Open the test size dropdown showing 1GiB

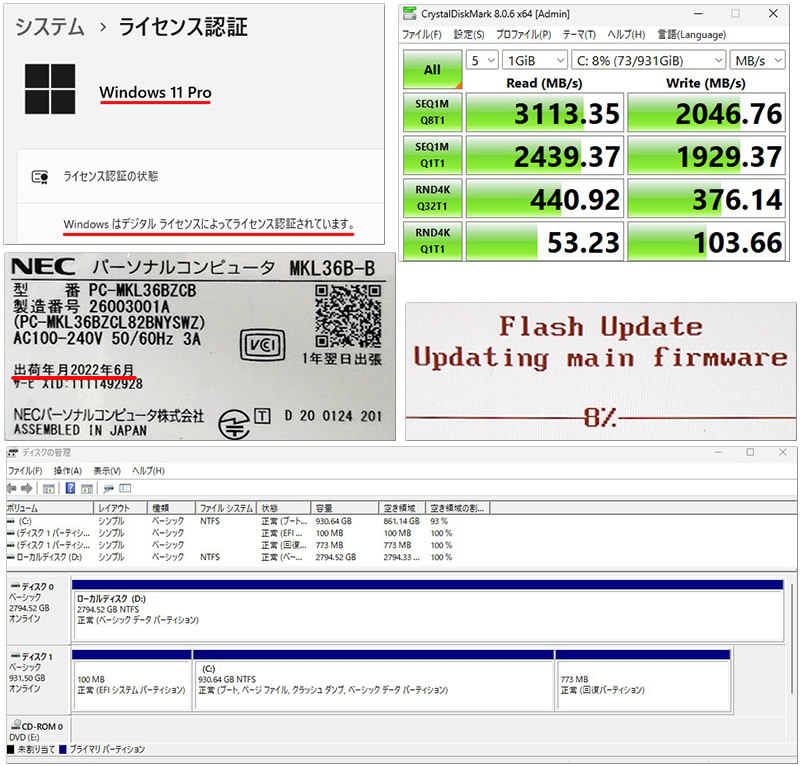(x=535, y=61)
